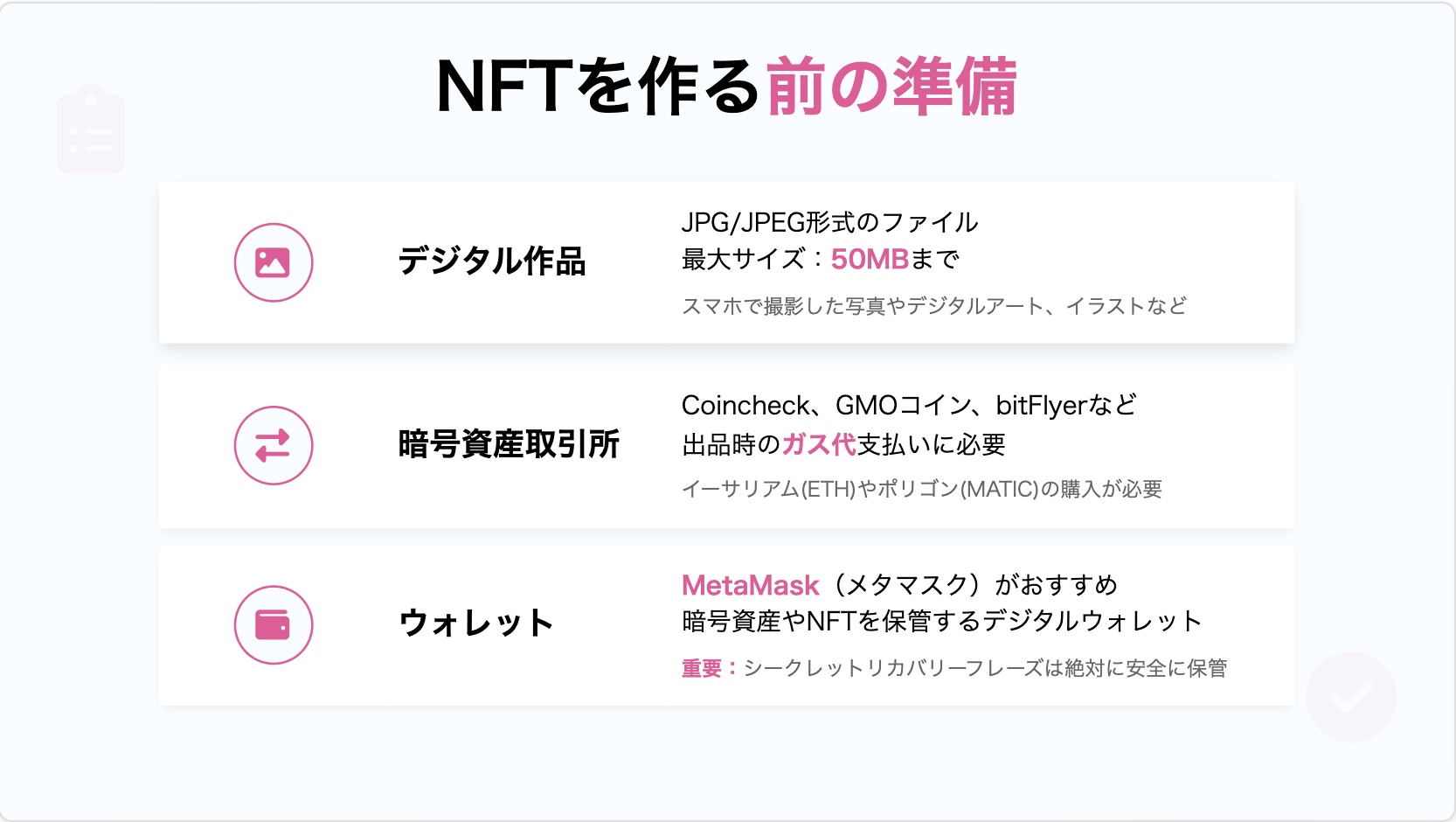Click the Coincheck、GMOコイン、bitFlyer line

pyautogui.click(x=909, y=405)
